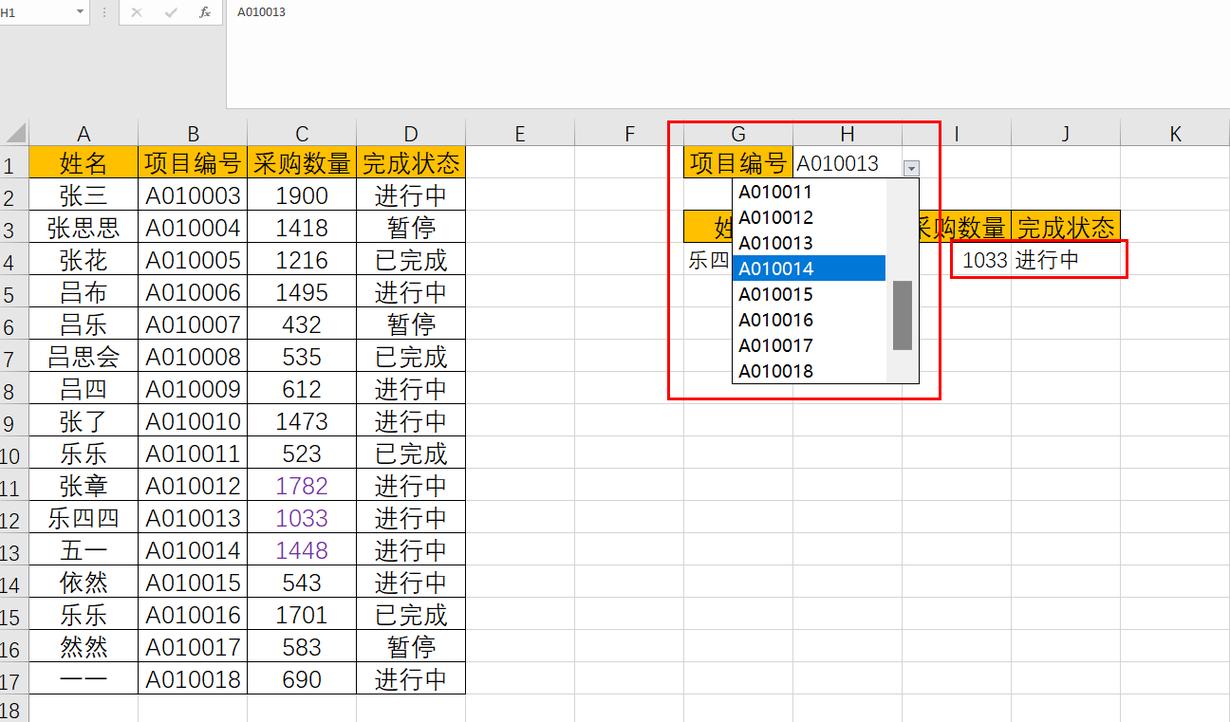Click the yellow 采购数量 header cell
This screenshot has height=722, width=1230.
301,162
